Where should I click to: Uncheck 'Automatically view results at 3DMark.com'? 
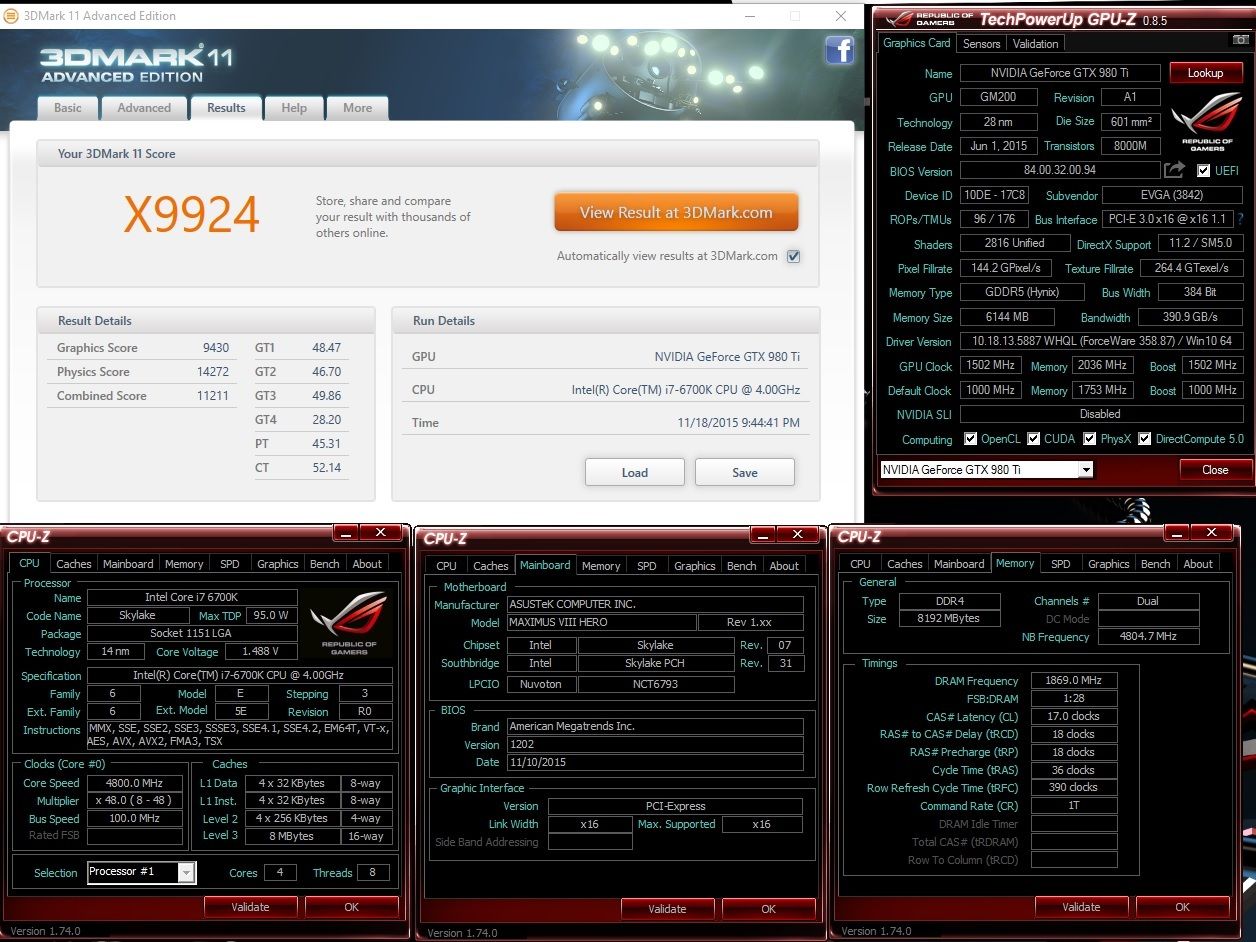793,256
